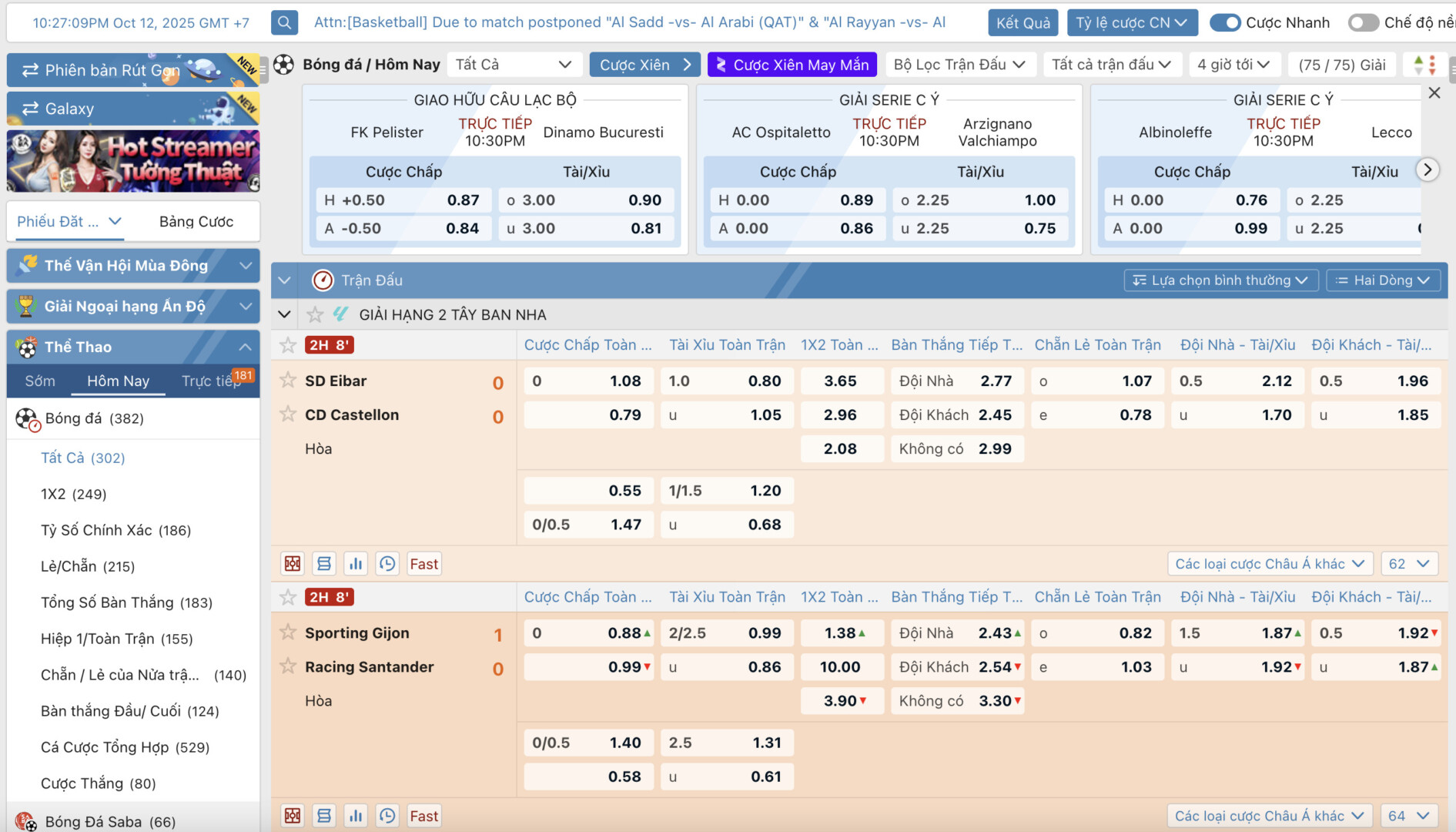1456x832 pixels.
Task: Click the Cược Xiên May Mắn button
Action: click(x=792, y=65)
